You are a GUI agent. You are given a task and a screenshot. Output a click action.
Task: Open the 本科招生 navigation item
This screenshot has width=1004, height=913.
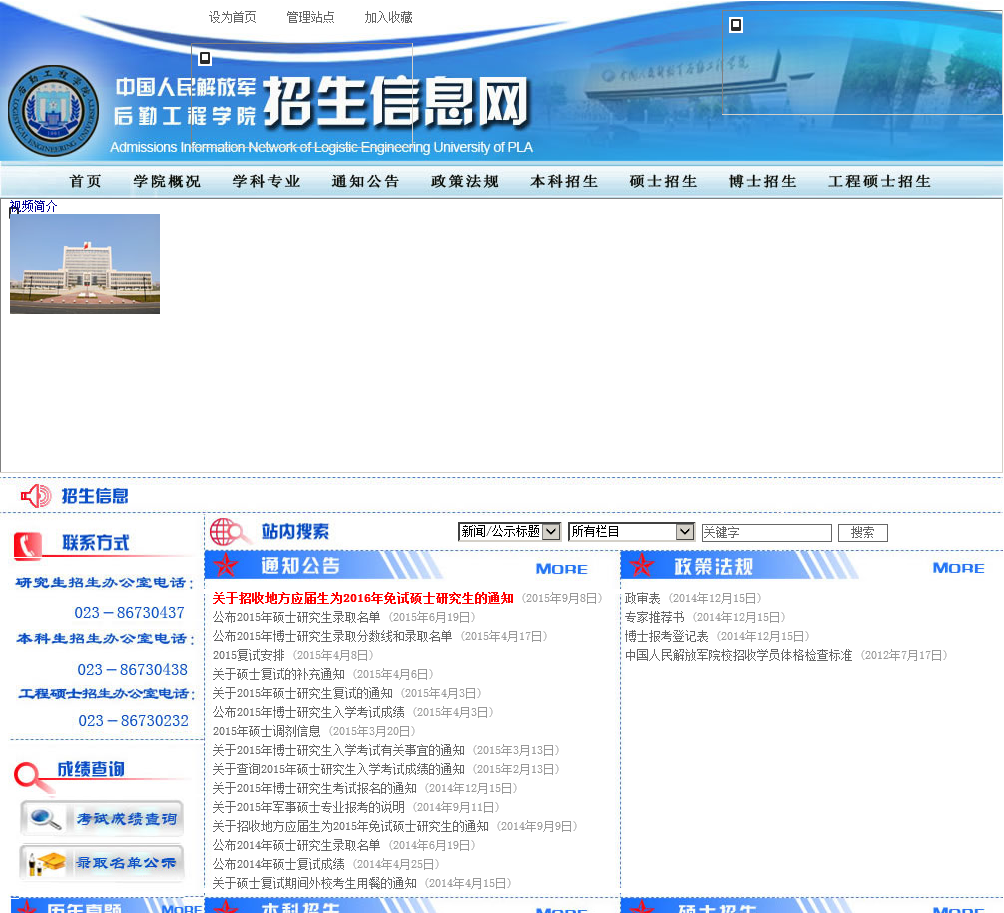(x=564, y=181)
